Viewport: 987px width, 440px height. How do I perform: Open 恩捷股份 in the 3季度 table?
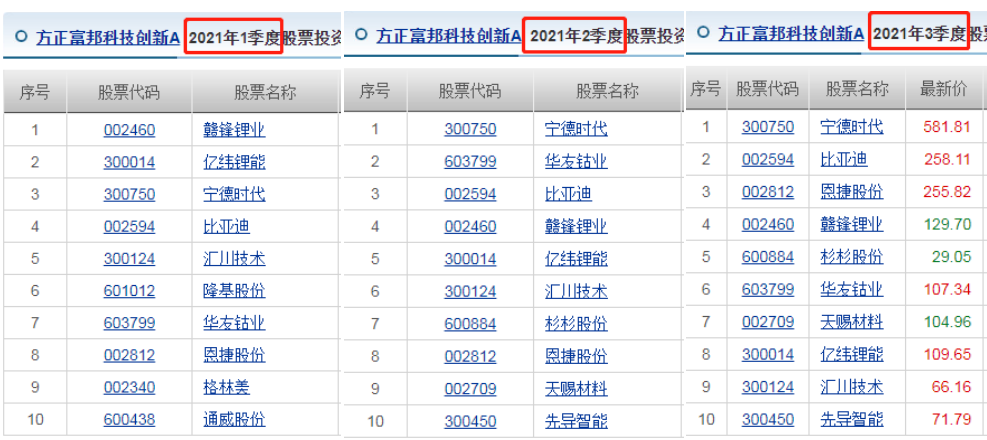pos(852,192)
